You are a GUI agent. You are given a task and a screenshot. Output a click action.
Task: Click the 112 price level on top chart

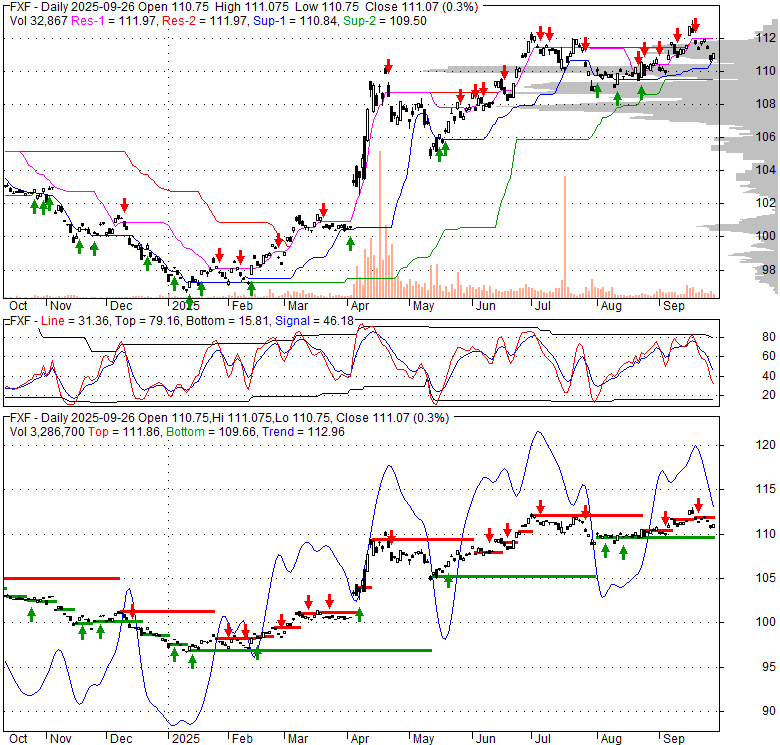(766, 38)
